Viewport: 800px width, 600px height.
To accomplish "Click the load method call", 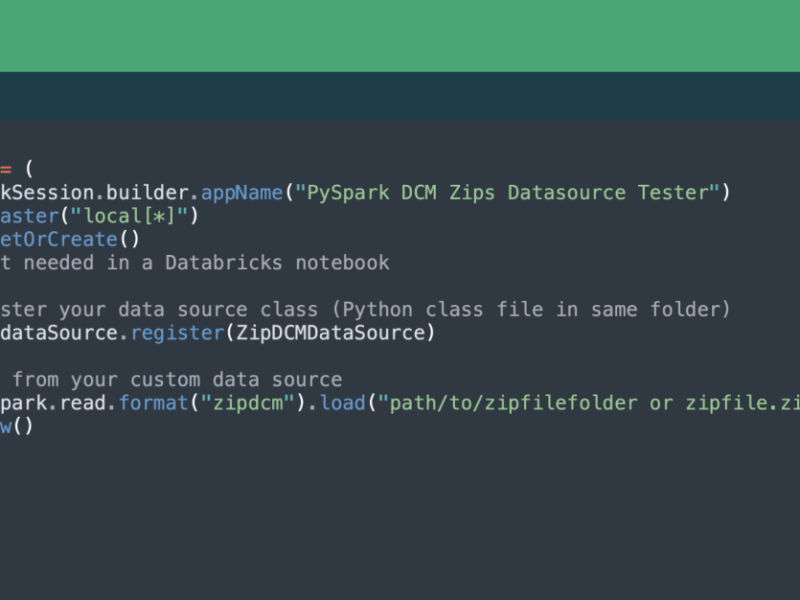I will 343,403.
